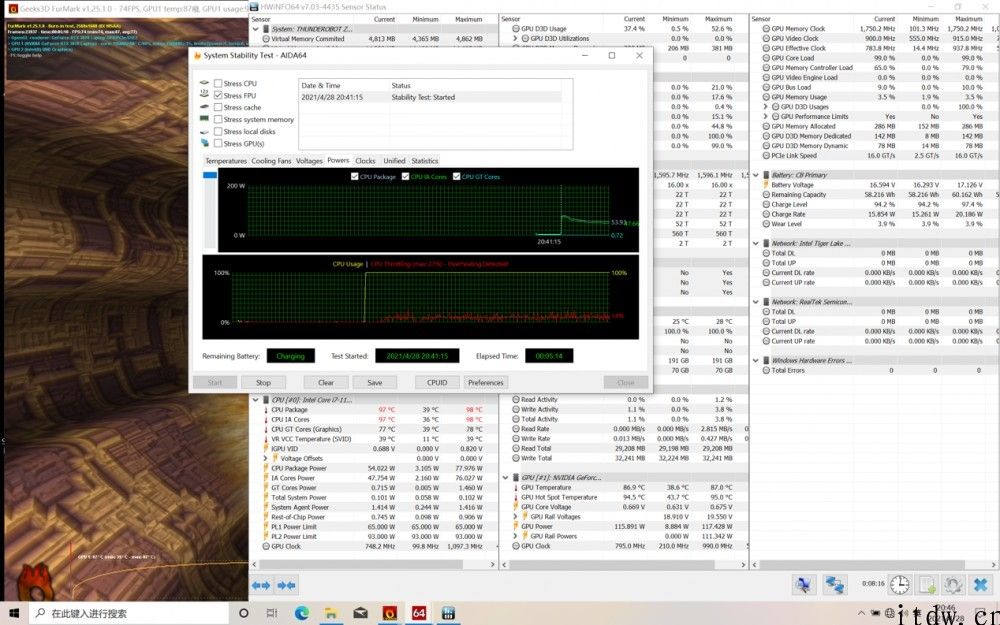This screenshot has width=1000, height=625.
Task: Select the 'Stability Test: Started' log row
Action: click(x=431, y=98)
